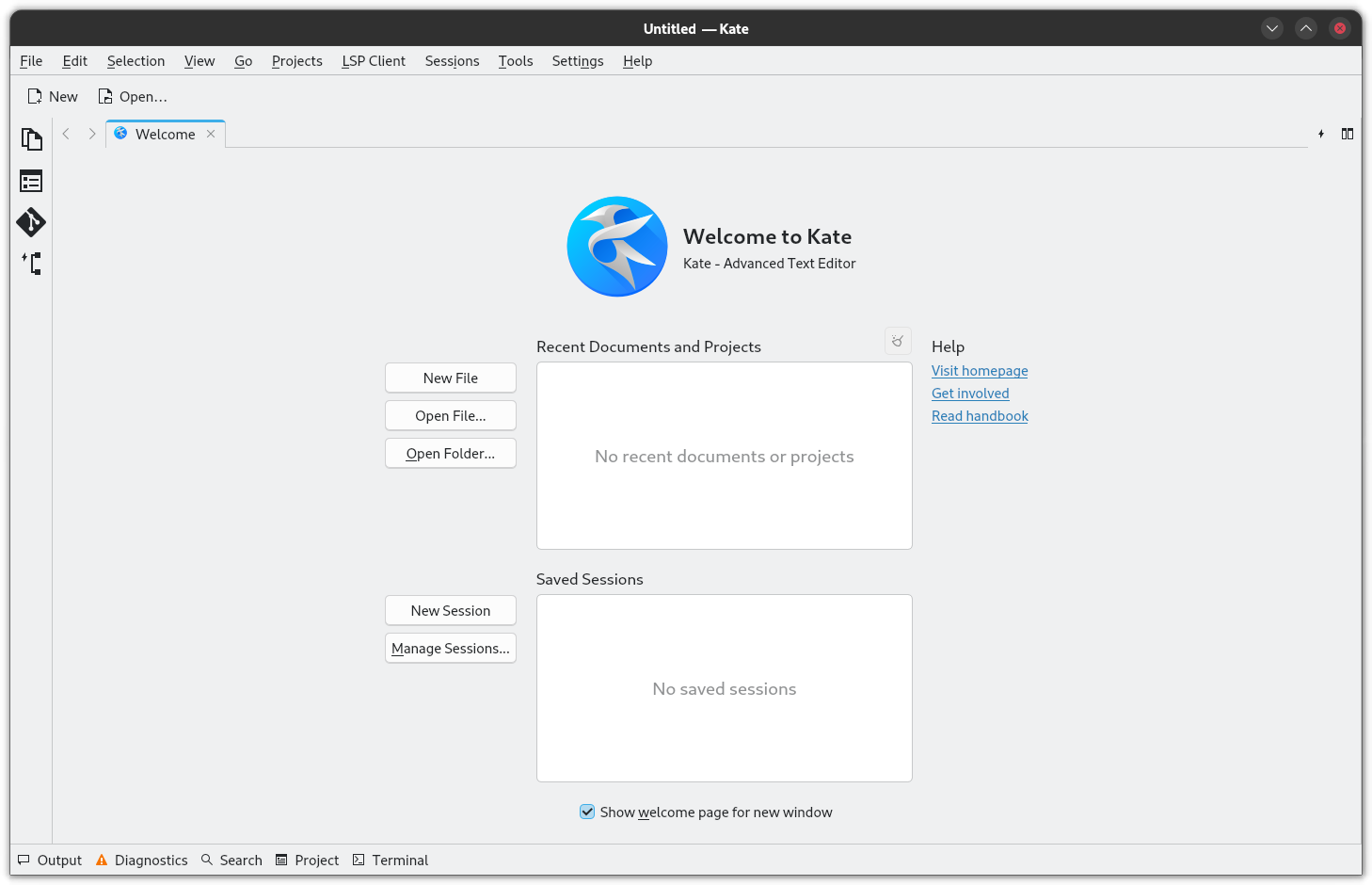Expand the Tools menu
Screen dimensions: 1372x885
click(x=516, y=61)
